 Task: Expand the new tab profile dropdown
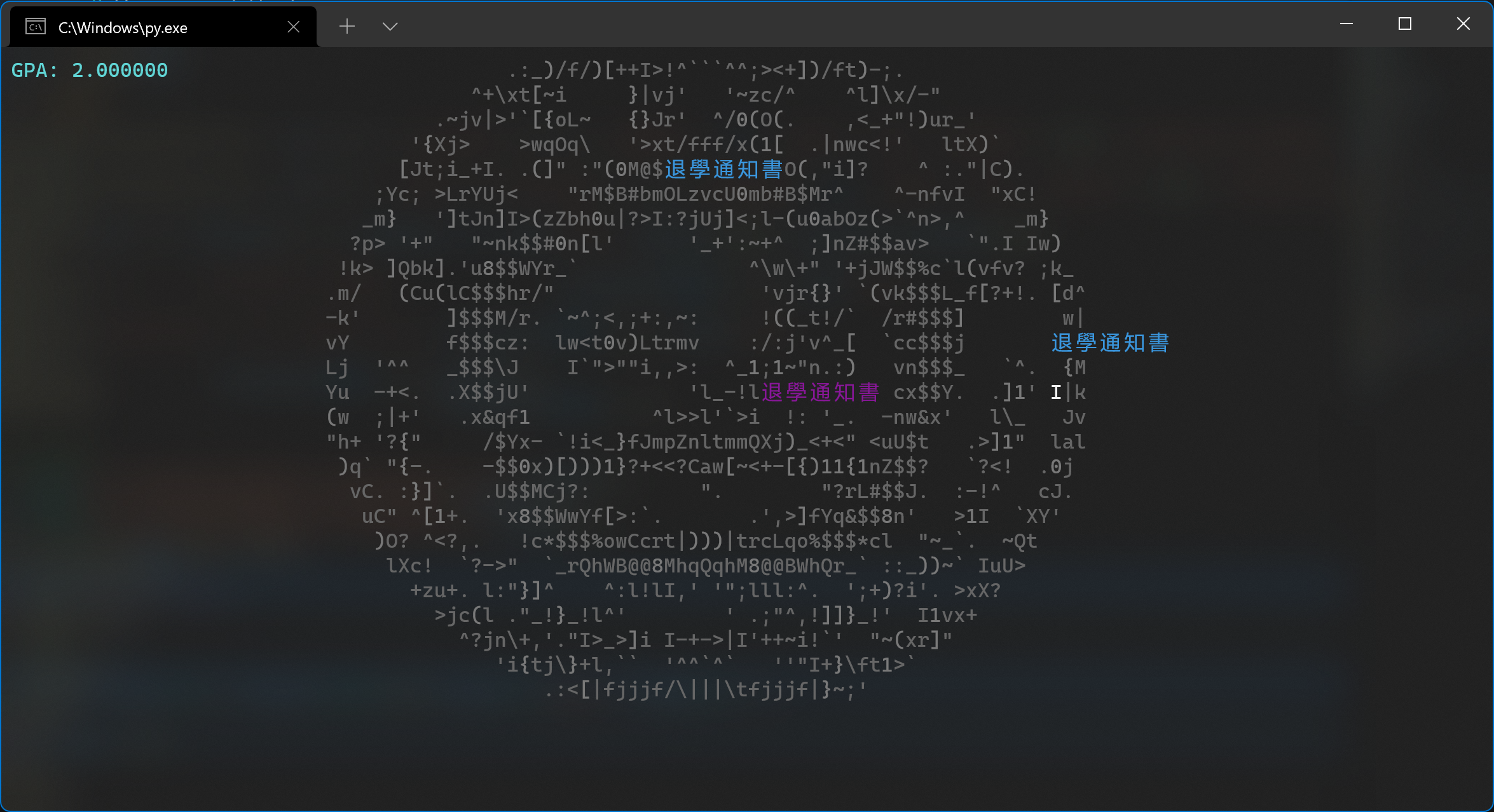click(390, 26)
